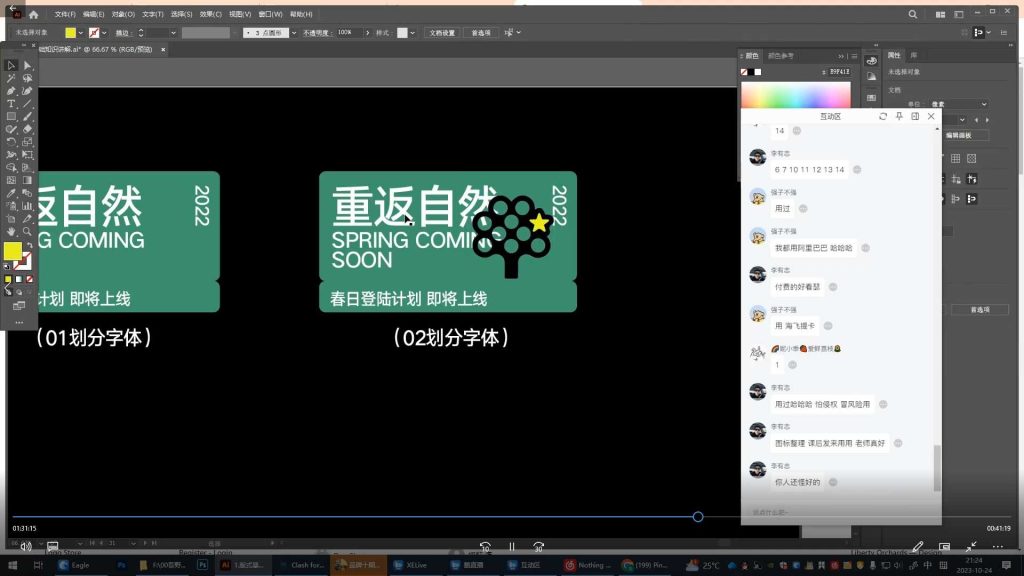
Task: Open the 对象(O) menu
Action: [x=123, y=14]
